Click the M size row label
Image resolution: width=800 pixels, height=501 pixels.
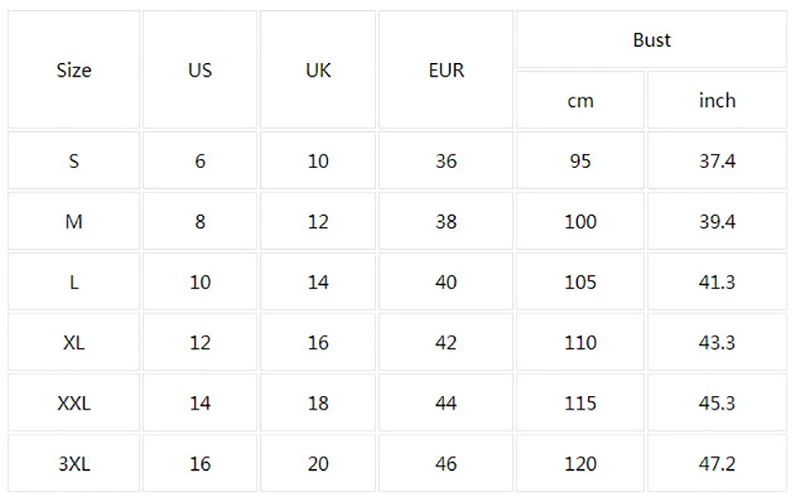[74, 222]
